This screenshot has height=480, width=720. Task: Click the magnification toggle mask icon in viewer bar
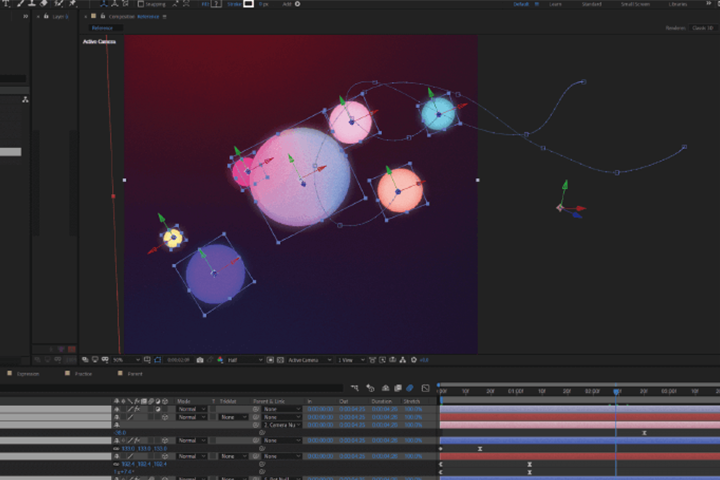pos(158,360)
